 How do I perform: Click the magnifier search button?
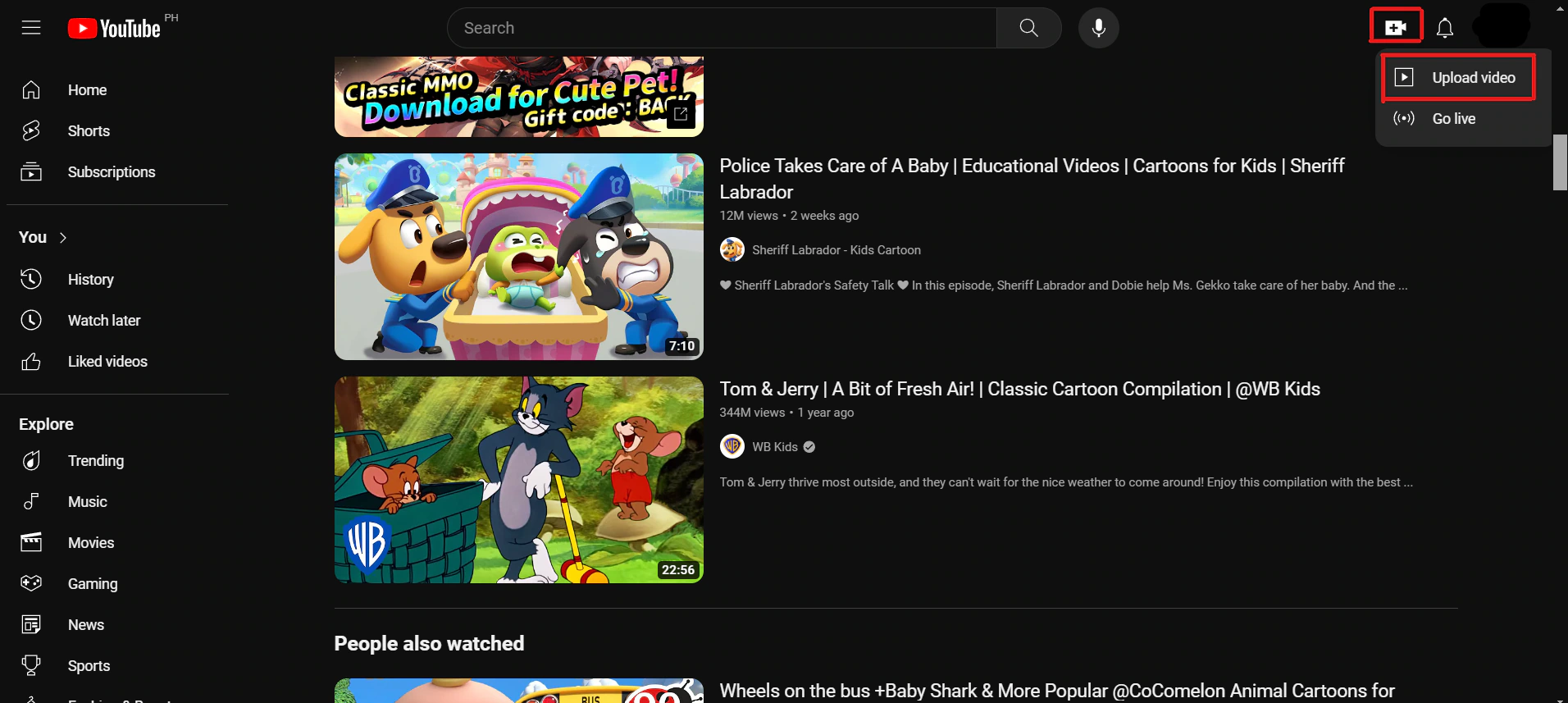[1029, 28]
